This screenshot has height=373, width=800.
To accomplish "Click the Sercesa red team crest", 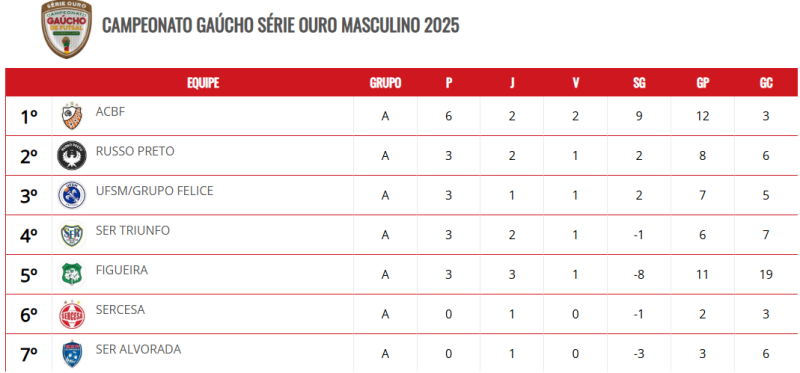I will [x=72, y=314].
